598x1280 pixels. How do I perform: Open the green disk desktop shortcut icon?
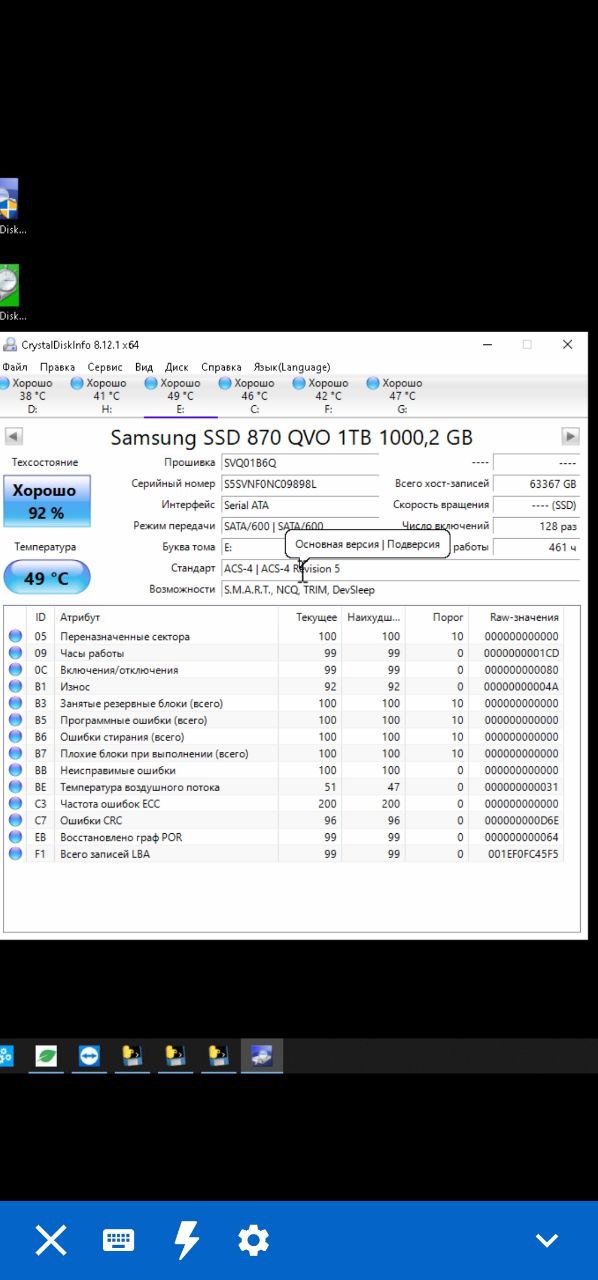tap(8, 285)
